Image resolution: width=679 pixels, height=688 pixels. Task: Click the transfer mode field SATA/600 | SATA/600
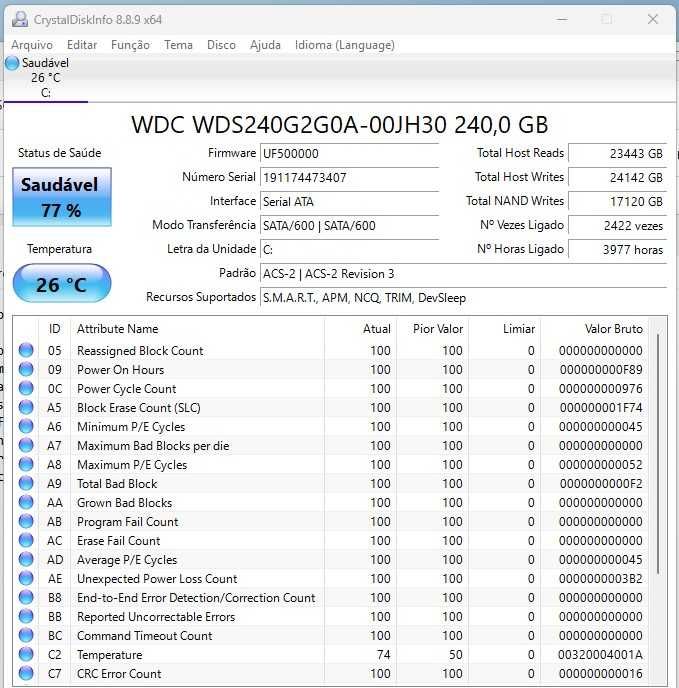click(x=349, y=226)
